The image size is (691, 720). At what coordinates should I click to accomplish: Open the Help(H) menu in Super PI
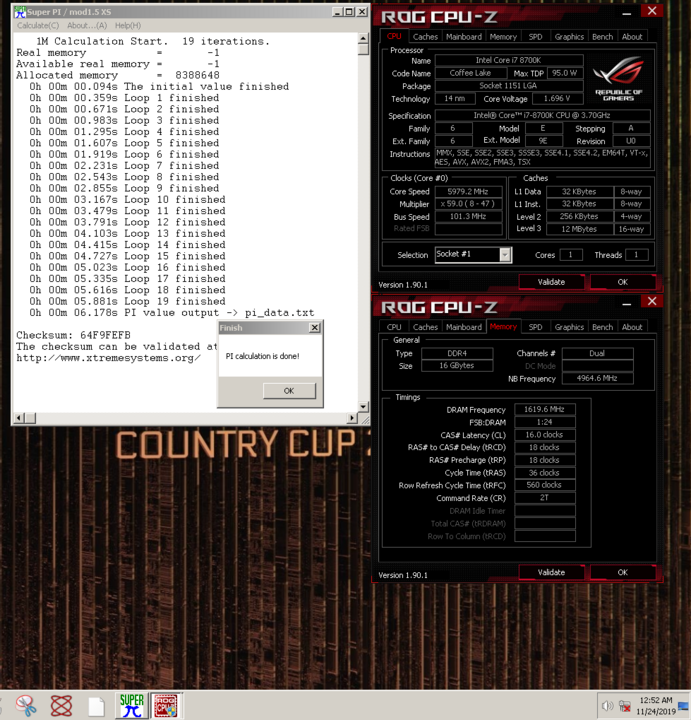point(128,26)
